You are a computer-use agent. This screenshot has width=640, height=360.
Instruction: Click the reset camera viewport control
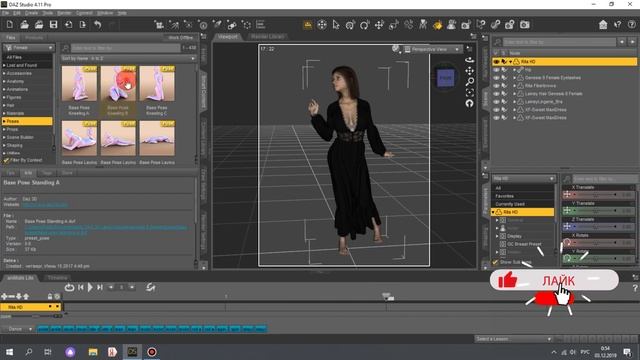[469, 103]
